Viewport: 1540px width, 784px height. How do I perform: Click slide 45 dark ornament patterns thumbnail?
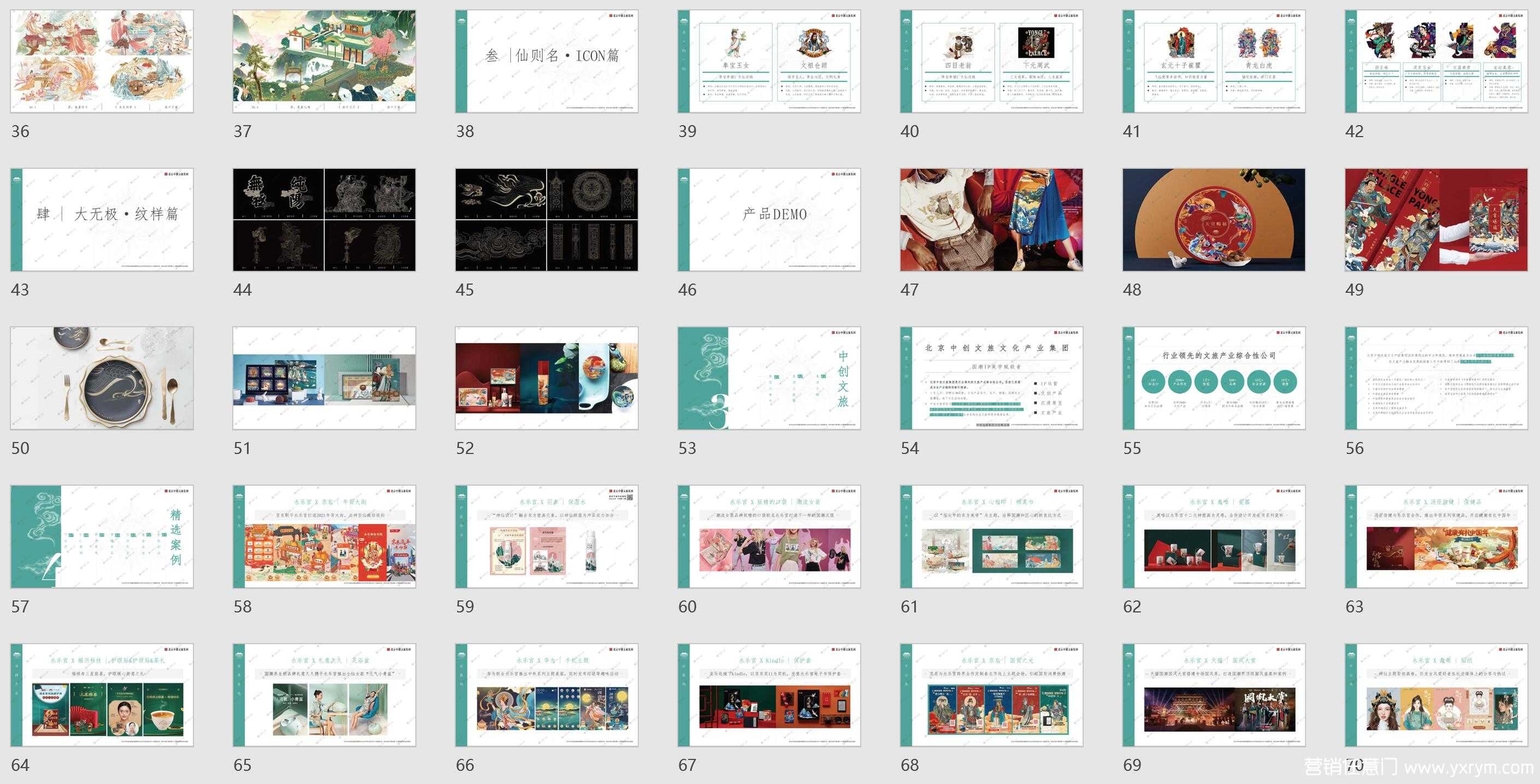547,220
